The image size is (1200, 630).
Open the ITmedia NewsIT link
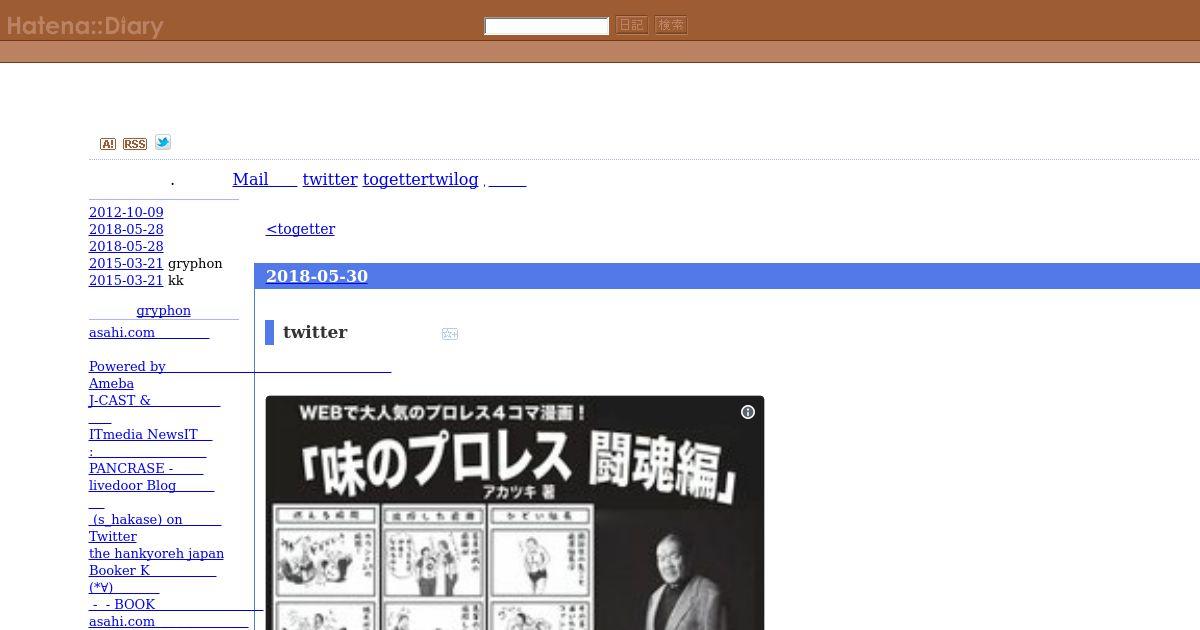[150, 434]
